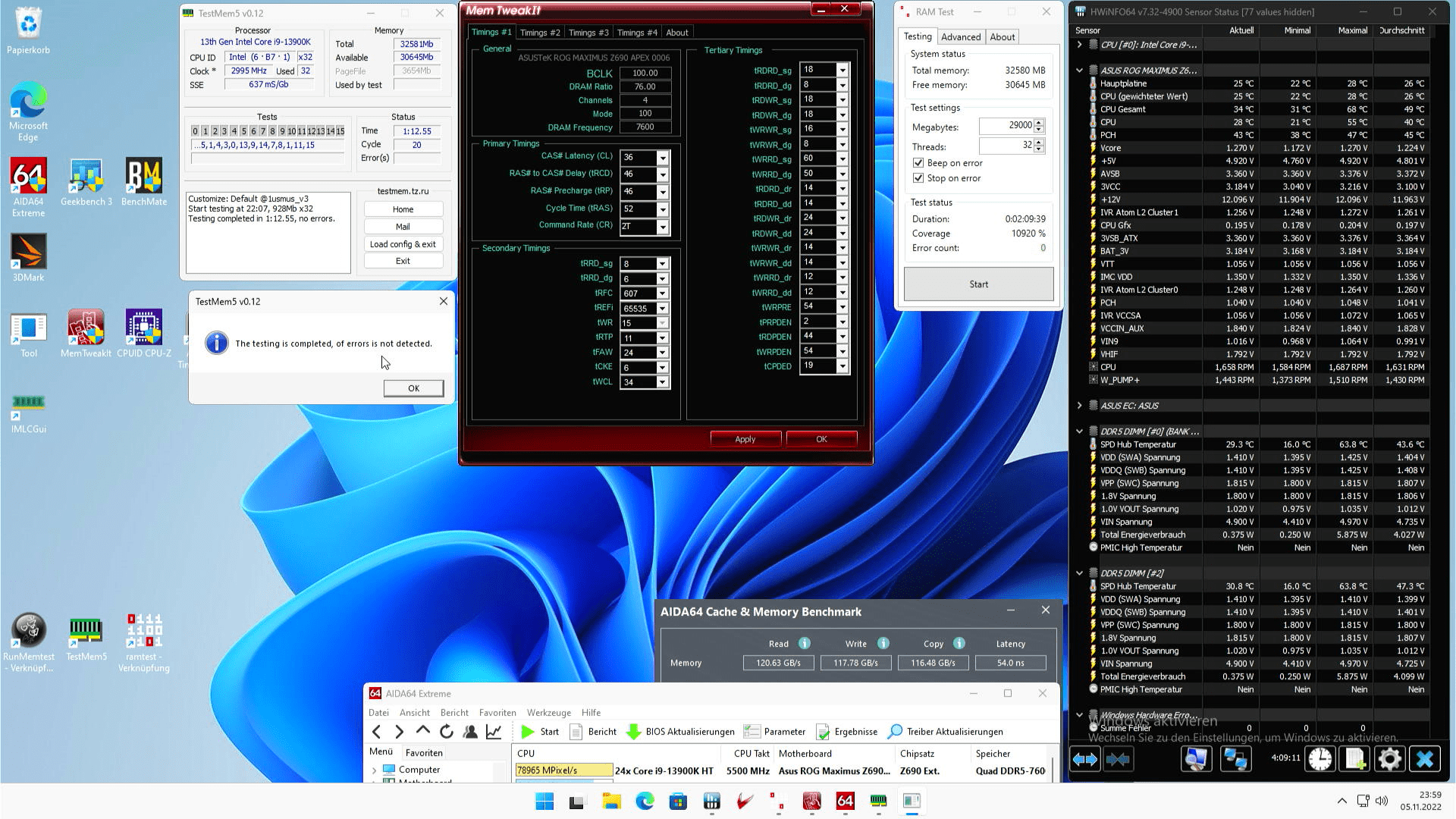
Task: Open the MemTweakIt desktop shortcut
Action: click(x=86, y=334)
